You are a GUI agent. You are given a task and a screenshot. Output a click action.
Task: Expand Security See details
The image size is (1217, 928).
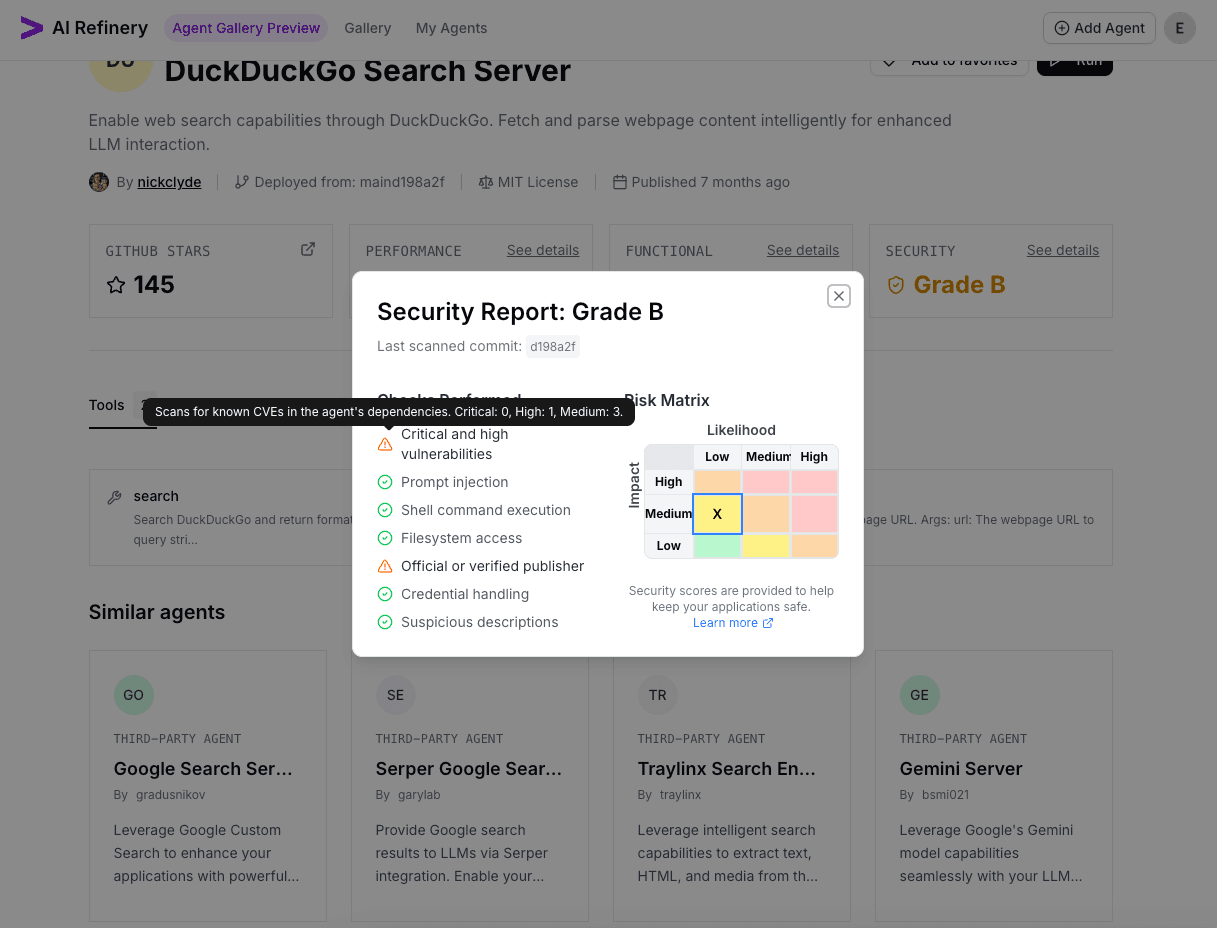pyautogui.click(x=1062, y=250)
